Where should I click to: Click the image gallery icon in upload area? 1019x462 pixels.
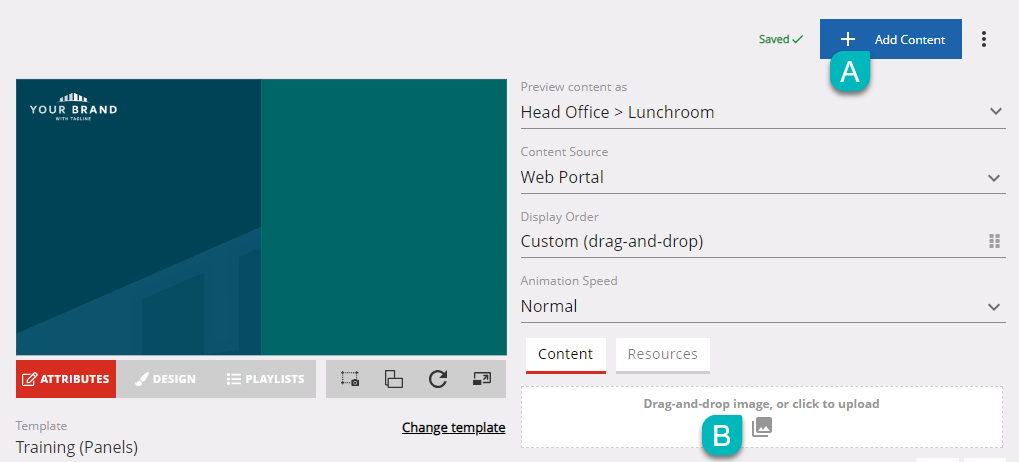762,427
